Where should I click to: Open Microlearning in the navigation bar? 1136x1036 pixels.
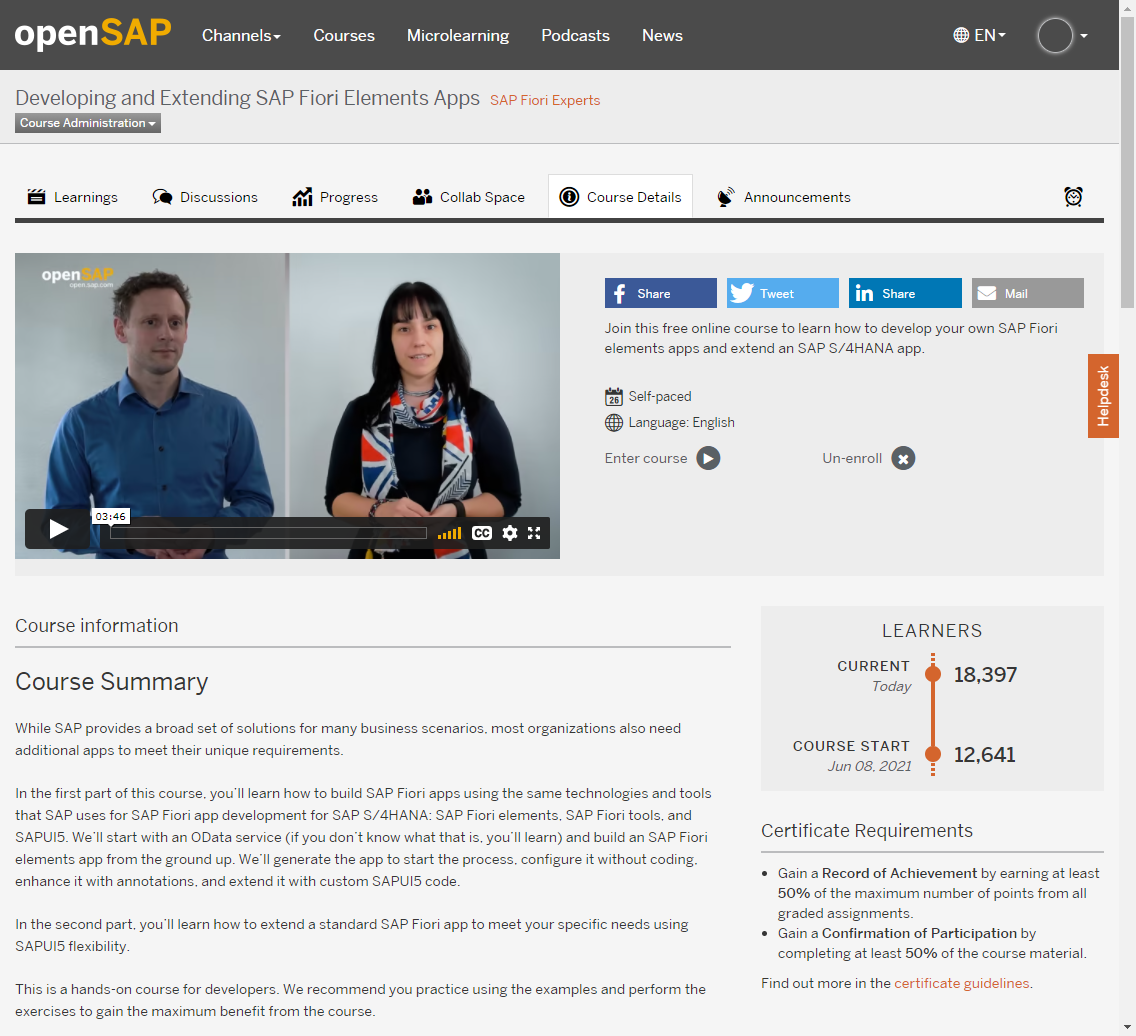point(458,35)
